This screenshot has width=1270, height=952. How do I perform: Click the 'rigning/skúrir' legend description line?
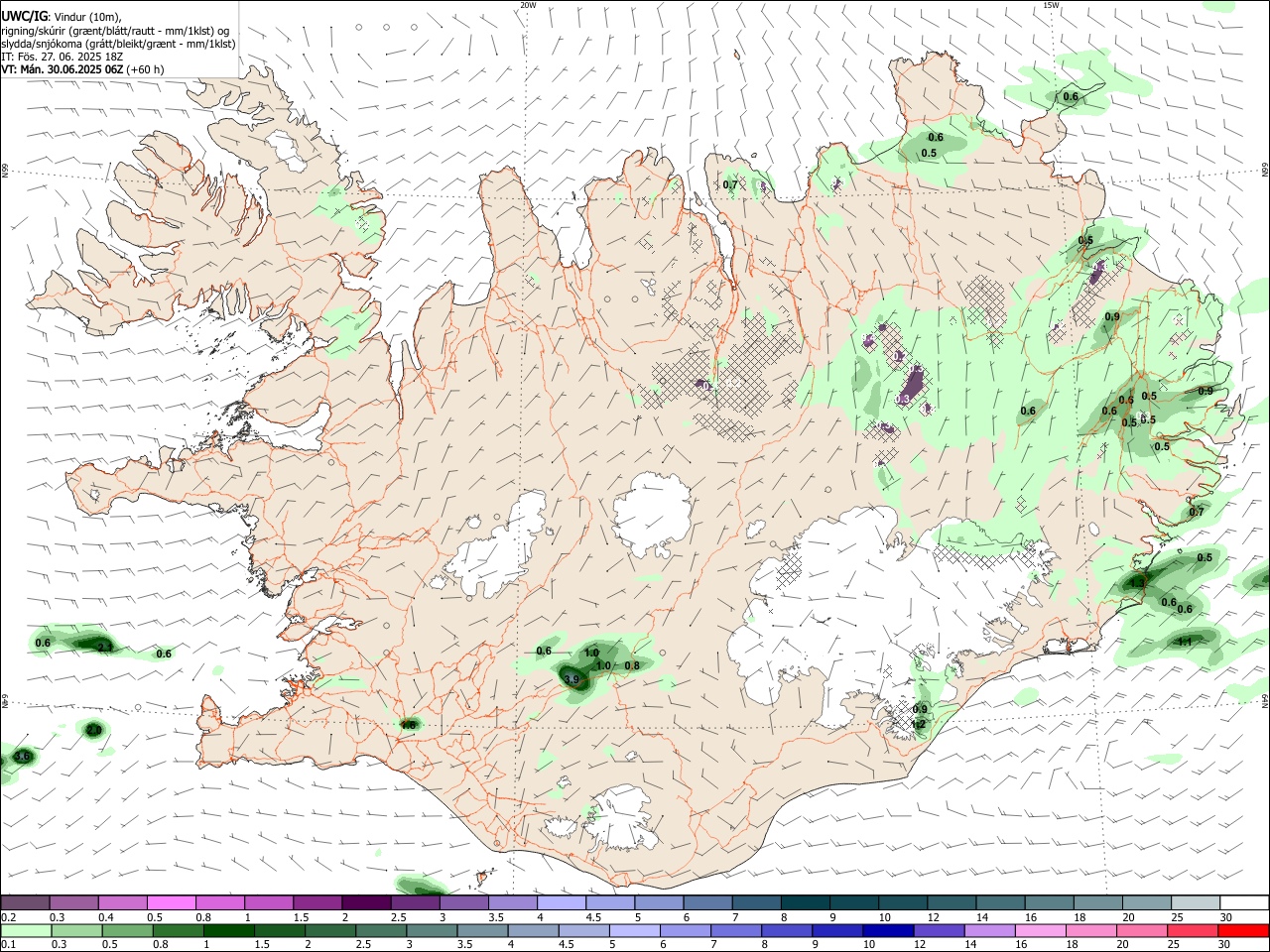tap(117, 30)
